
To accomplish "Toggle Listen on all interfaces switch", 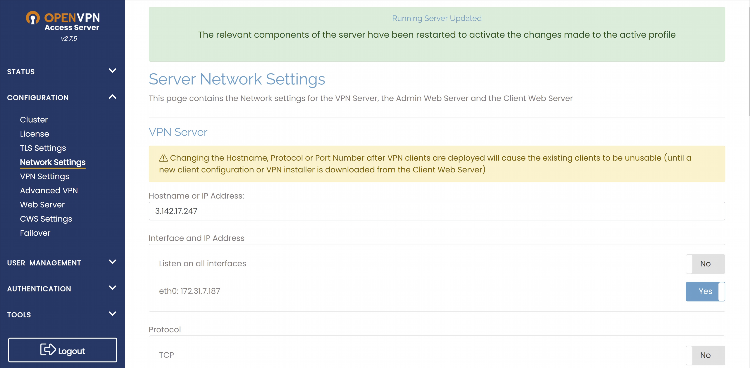I will tap(706, 264).
